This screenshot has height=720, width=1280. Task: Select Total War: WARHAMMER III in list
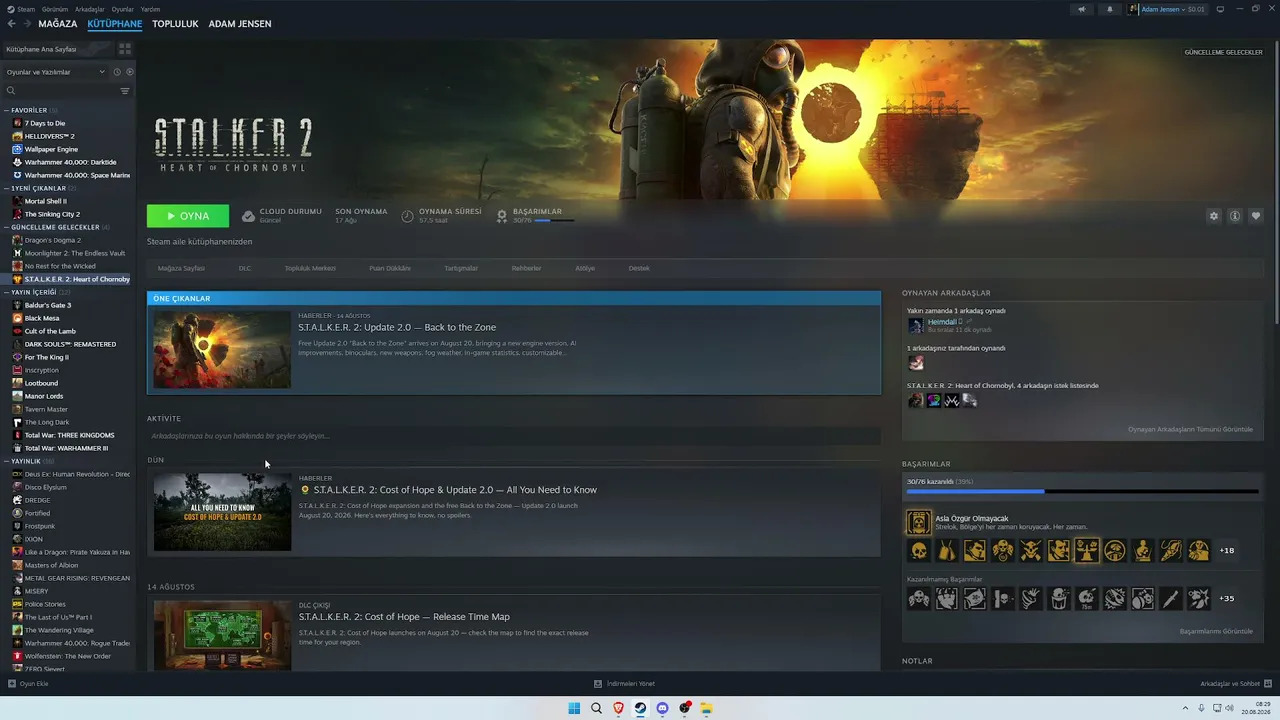pos(67,448)
